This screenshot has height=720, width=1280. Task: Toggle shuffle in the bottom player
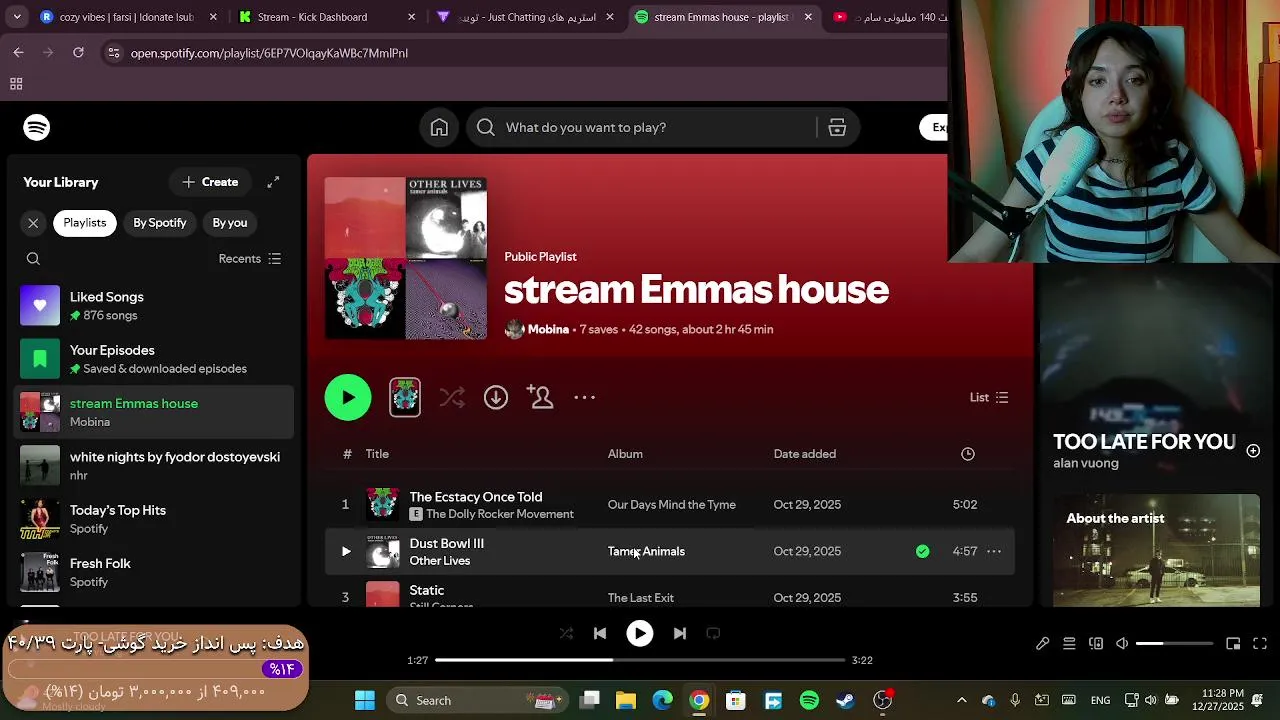[566, 633]
